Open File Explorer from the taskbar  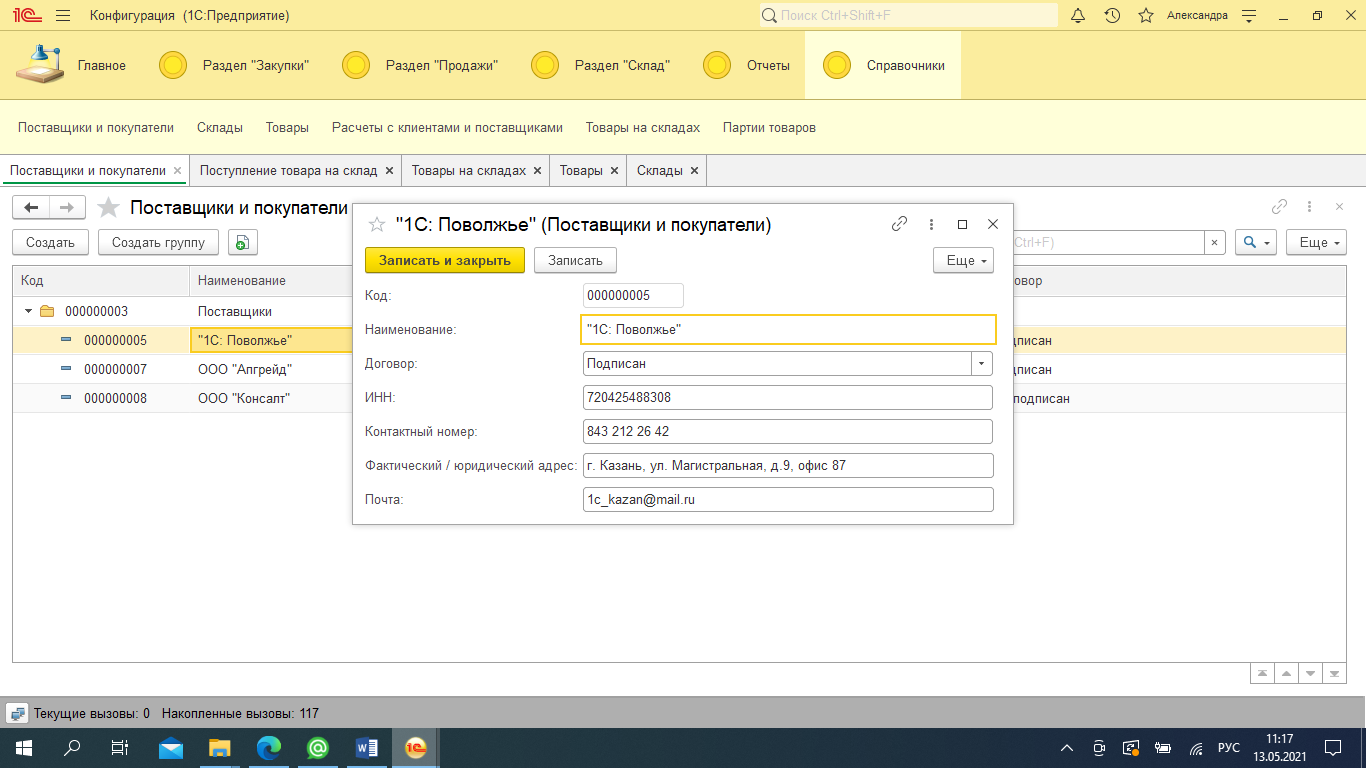coord(220,748)
